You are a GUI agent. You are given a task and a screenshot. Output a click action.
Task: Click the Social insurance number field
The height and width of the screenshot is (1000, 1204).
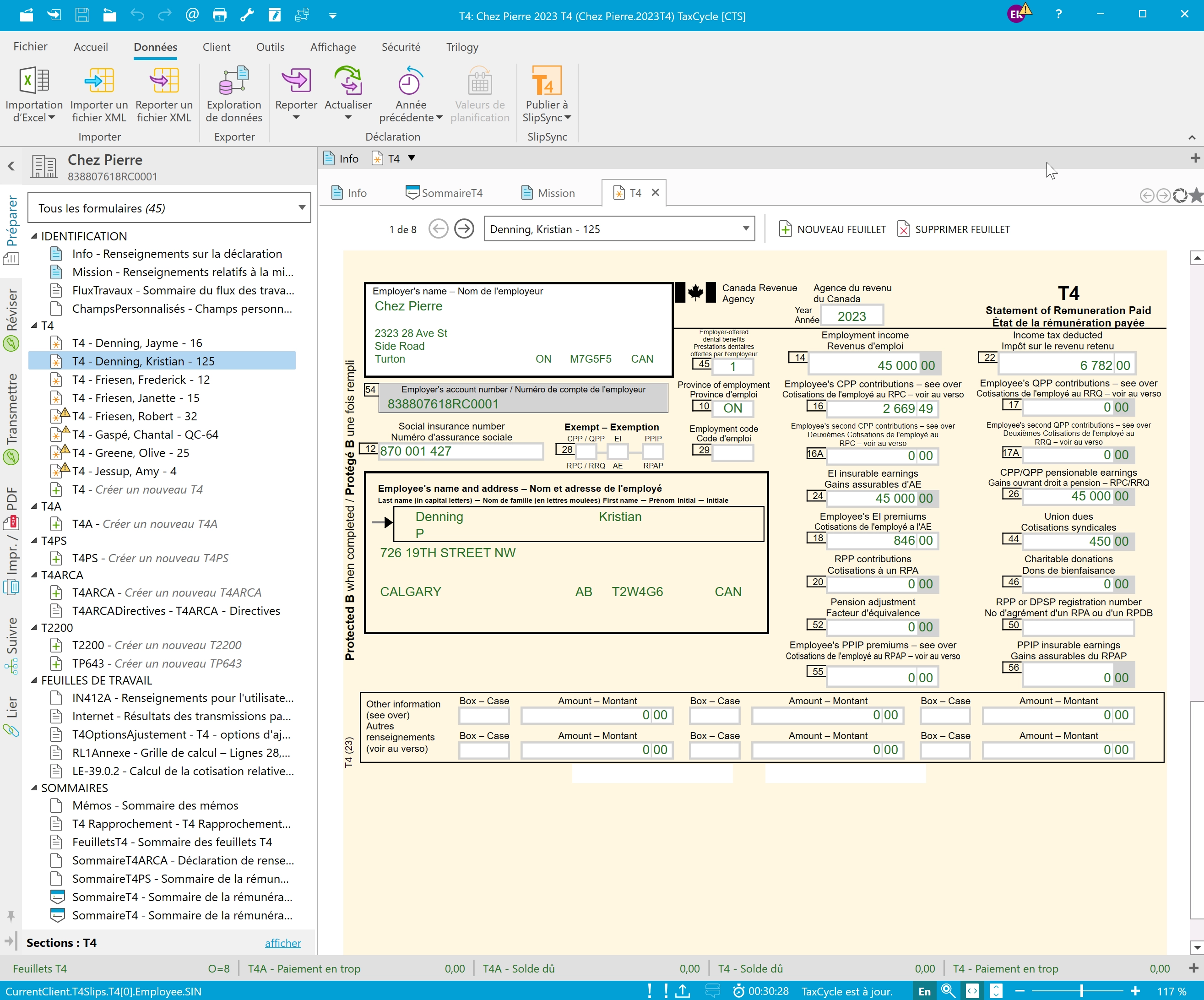tap(461, 451)
